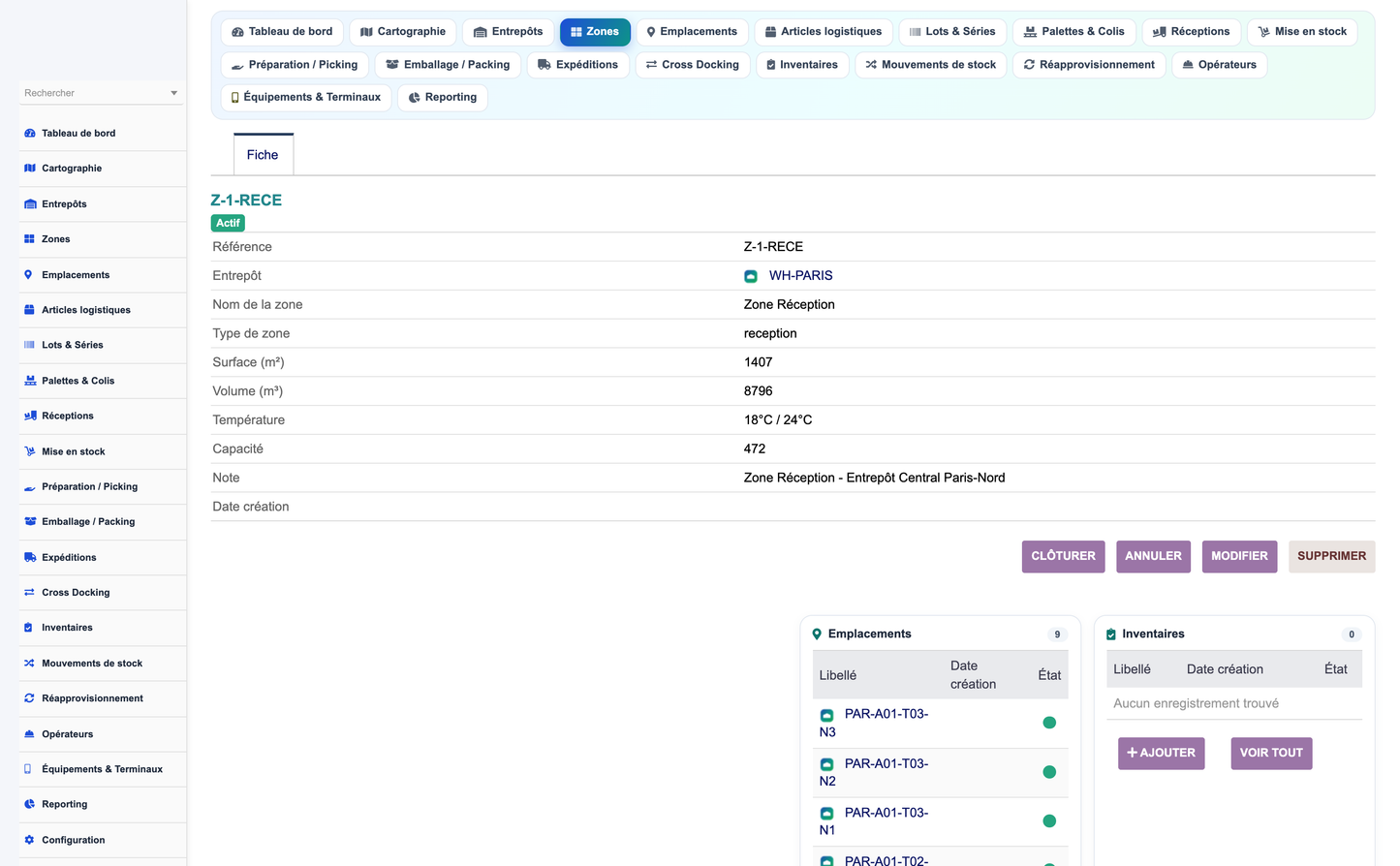This screenshot has height=866, width=1400.
Task: Click Tableau de bord icon in sidebar
Action: (x=30, y=134)
